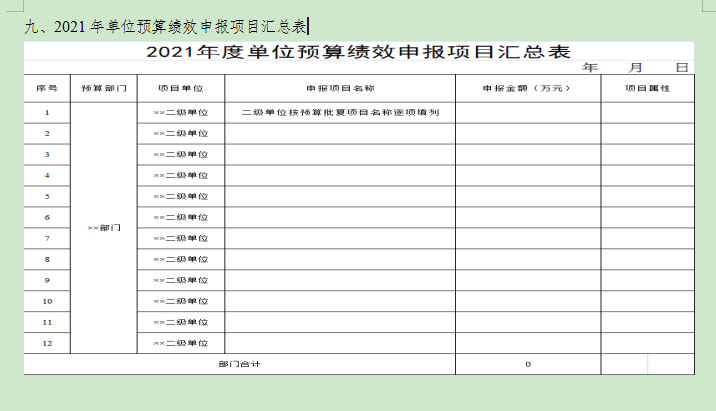Image resolution: width=716 pixels, height=411 pixels.
Task: Click the 年 月 日 date line
Action: tap(634, 68)
